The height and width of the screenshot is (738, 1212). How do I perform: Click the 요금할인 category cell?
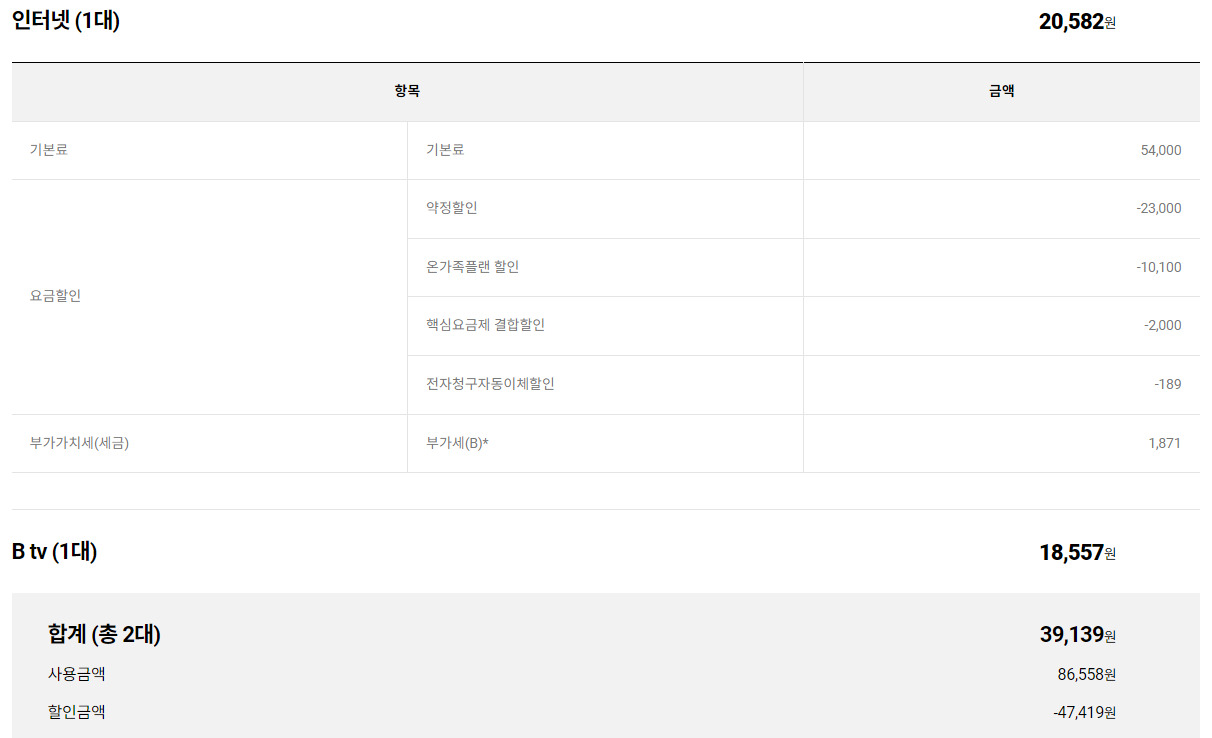coord(56,296)
